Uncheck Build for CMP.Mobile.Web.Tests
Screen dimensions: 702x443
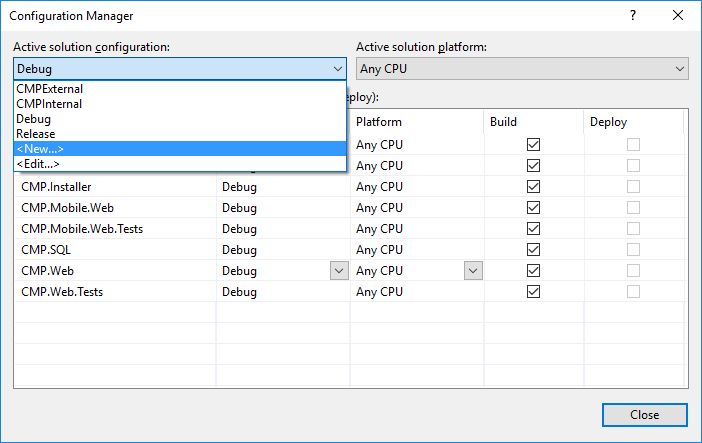coord(533,228)
